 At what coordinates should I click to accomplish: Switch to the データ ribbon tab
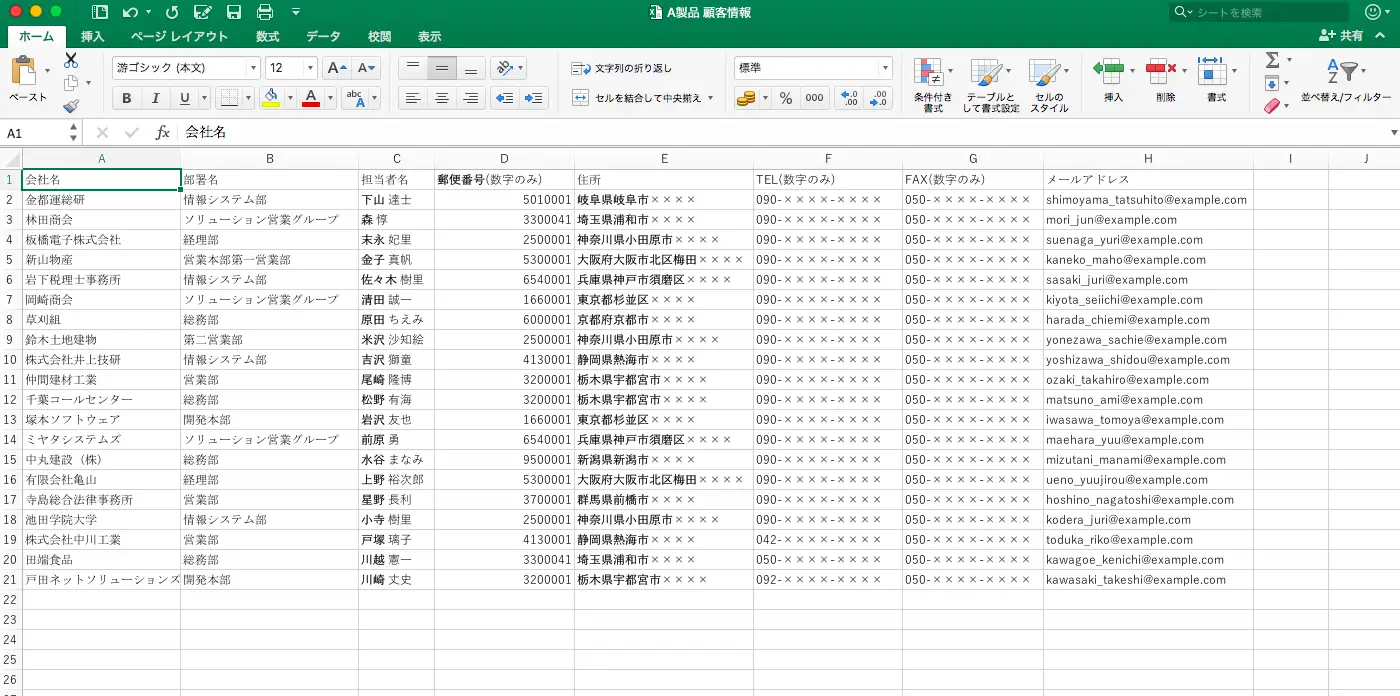pyautogui.click(x=322, y=36)
